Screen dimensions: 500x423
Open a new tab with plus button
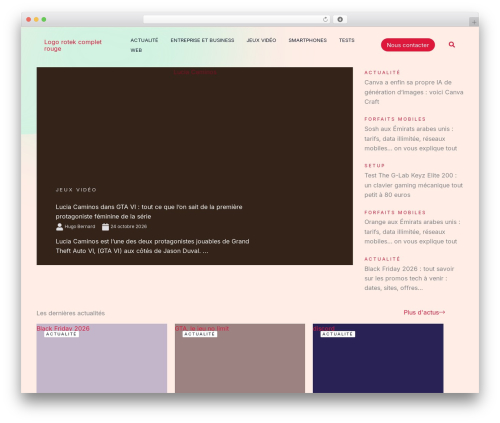click(474, 22)
